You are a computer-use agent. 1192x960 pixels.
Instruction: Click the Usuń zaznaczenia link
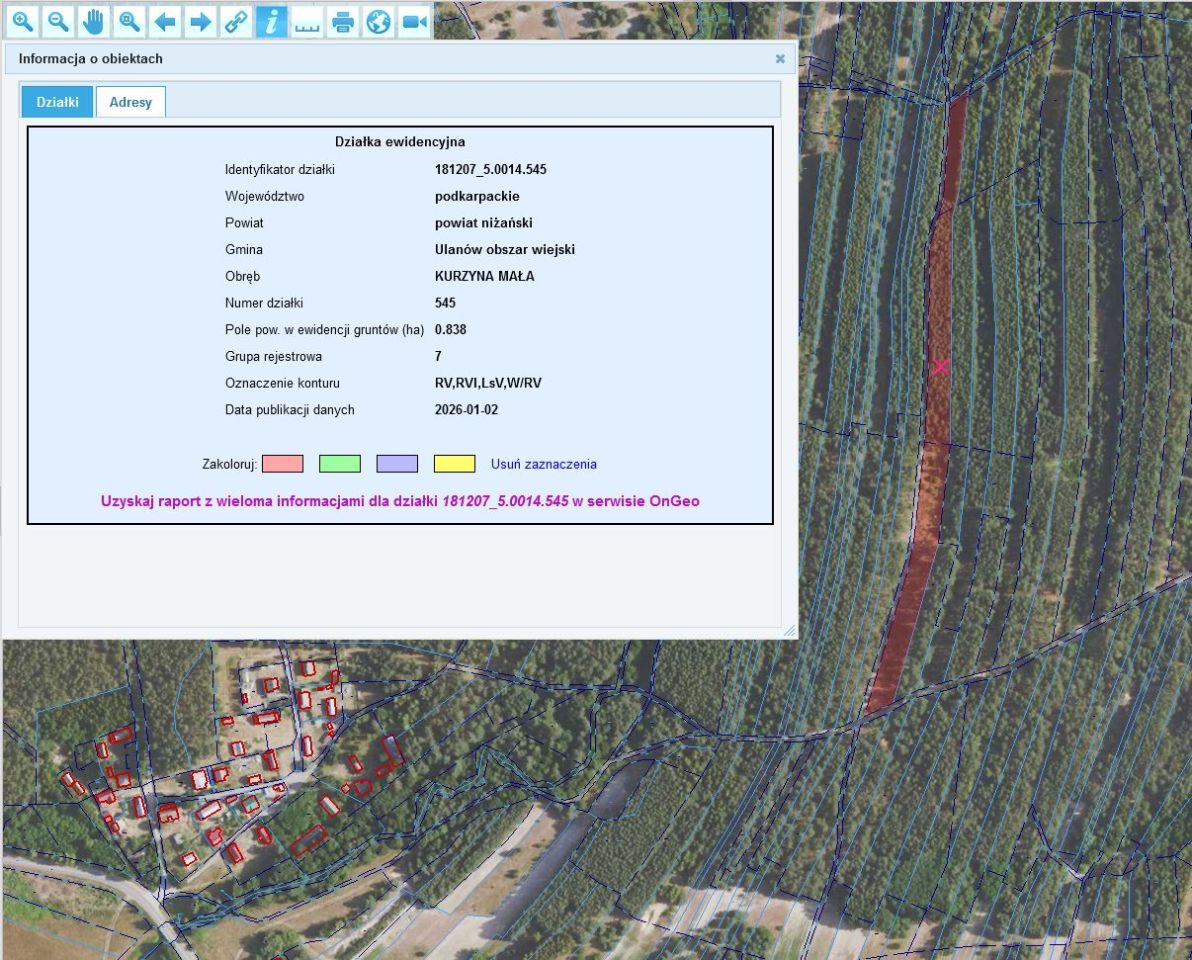[x=544, y=464]
